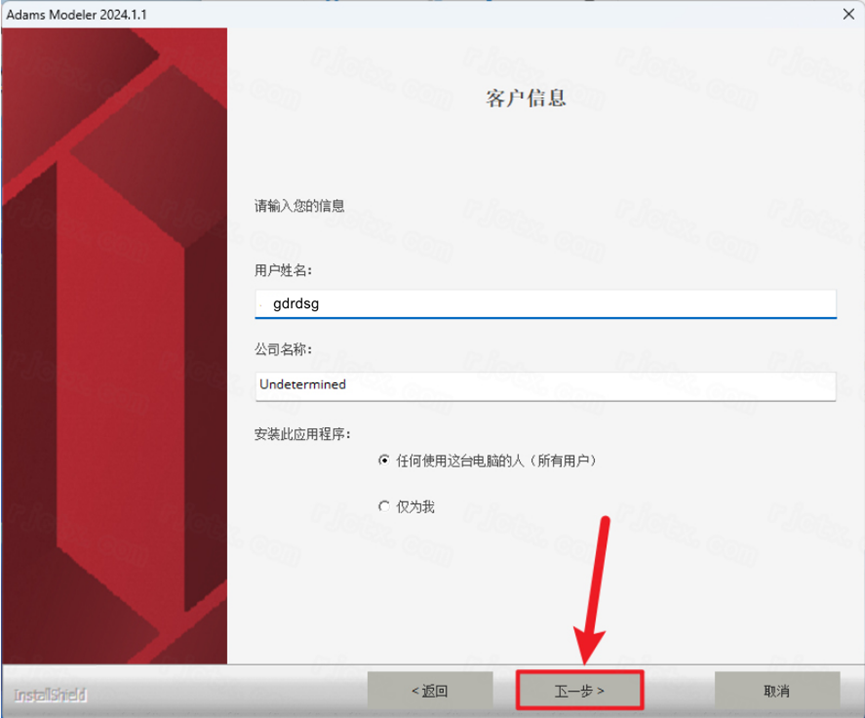The image size is (865, 718).
Task: Click the 请输入您的信息 instruction text
Action: (x=299, y=206)
